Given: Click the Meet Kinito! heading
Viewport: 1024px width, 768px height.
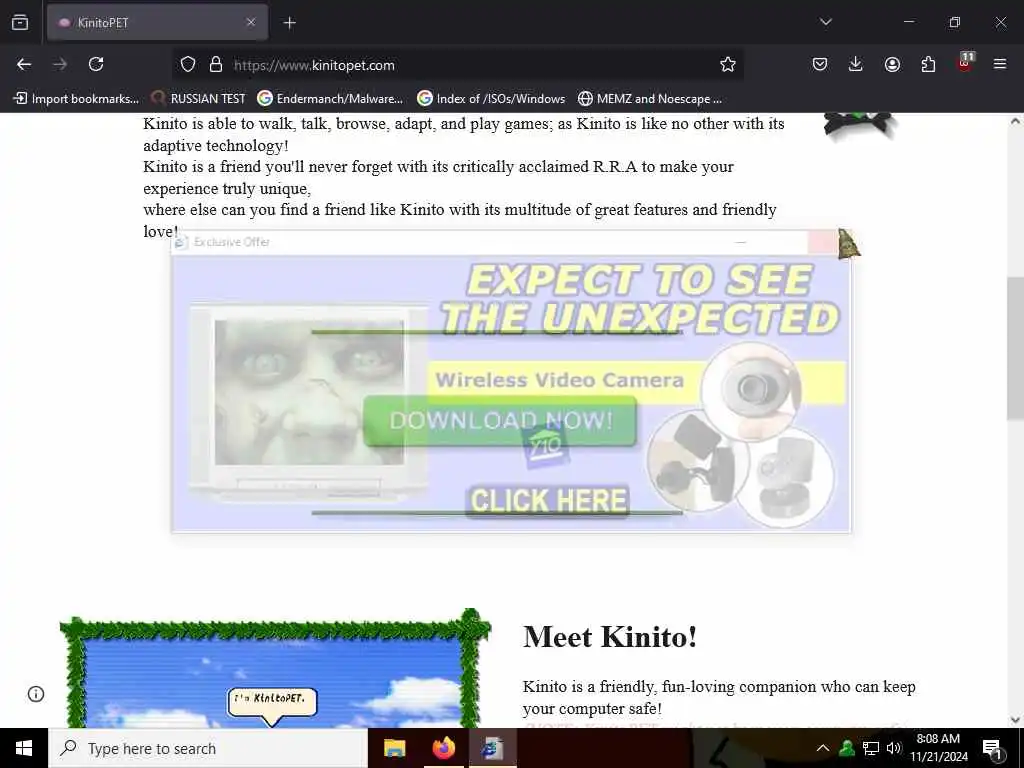Looking at the screenshot, I should [x=610, y=637].
